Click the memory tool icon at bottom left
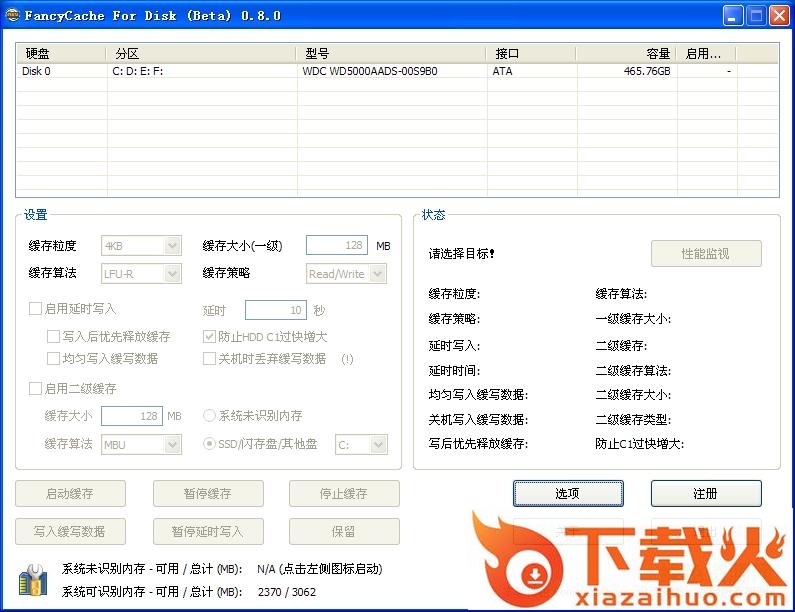Image resolution: width=795 pixels, height=612 pixels. pyautogui.click(x=33, y=581)
